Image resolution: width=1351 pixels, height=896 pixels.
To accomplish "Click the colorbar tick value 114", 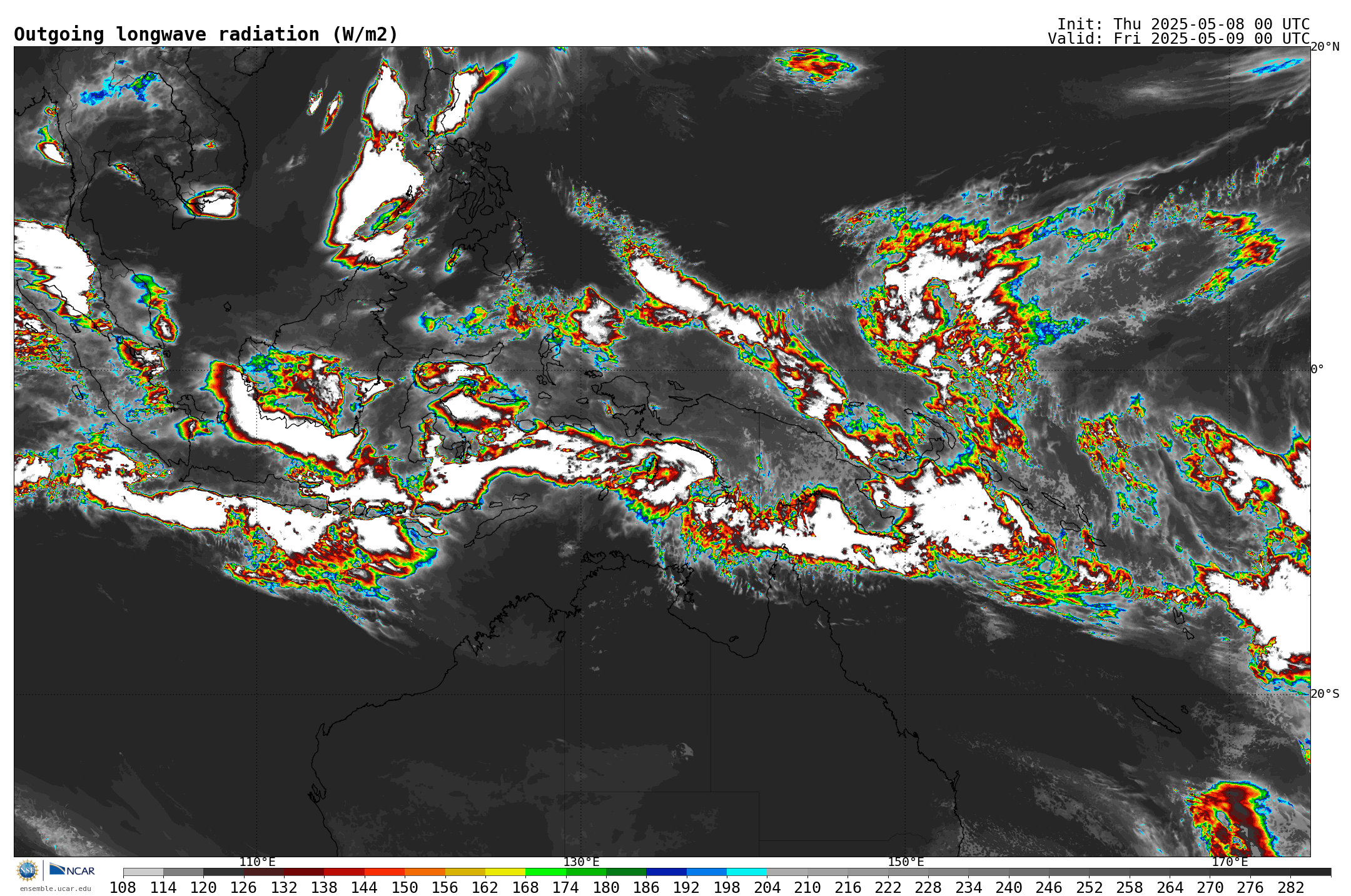I will pos(163,887).
